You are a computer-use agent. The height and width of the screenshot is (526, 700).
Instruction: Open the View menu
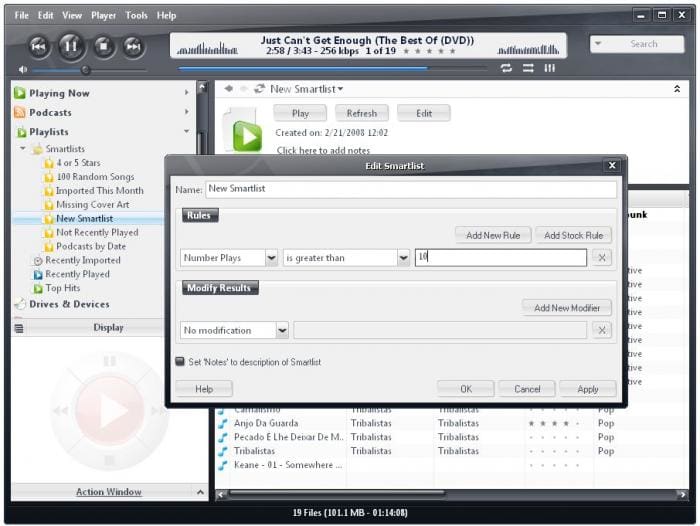point(72,15)
